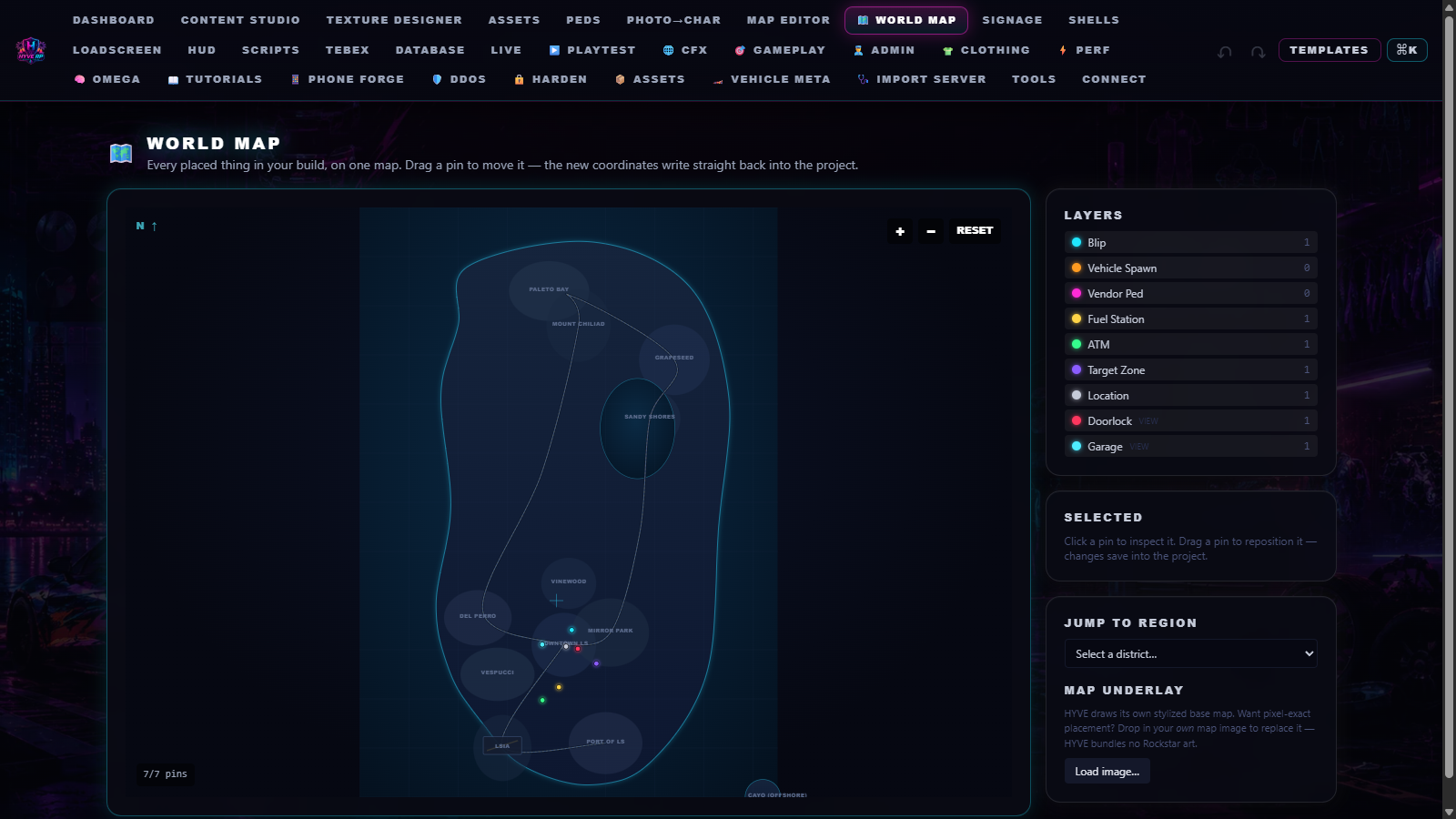Open the Loadscreen tab
The height and width of the screenshot is (819, 1456).
tap(116, 50)
